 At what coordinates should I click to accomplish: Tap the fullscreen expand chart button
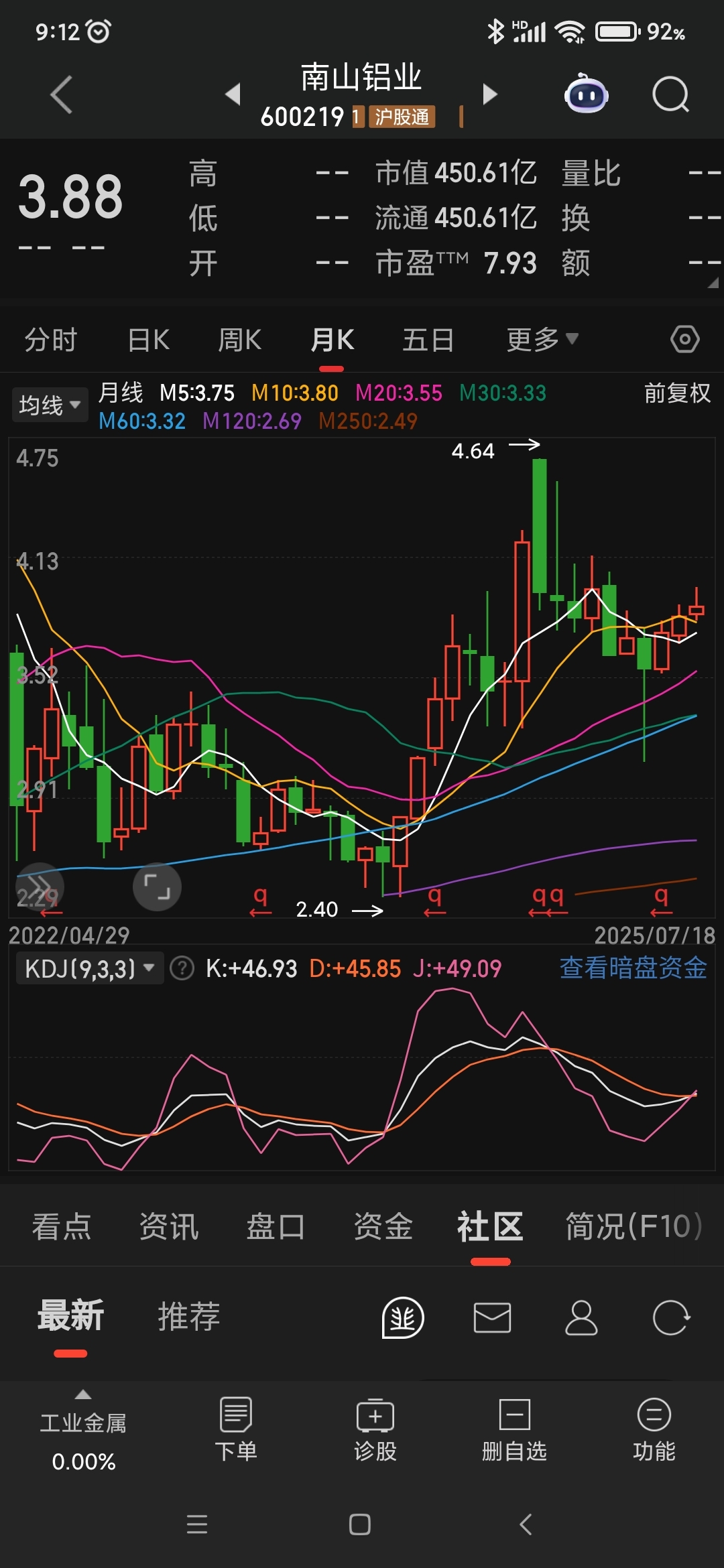tap(157, 887)
